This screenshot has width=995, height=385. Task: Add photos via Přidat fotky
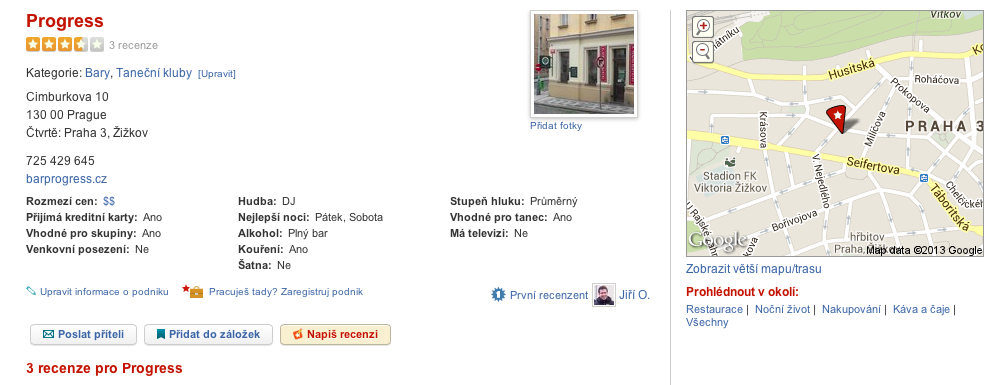(x=556, y=126)
